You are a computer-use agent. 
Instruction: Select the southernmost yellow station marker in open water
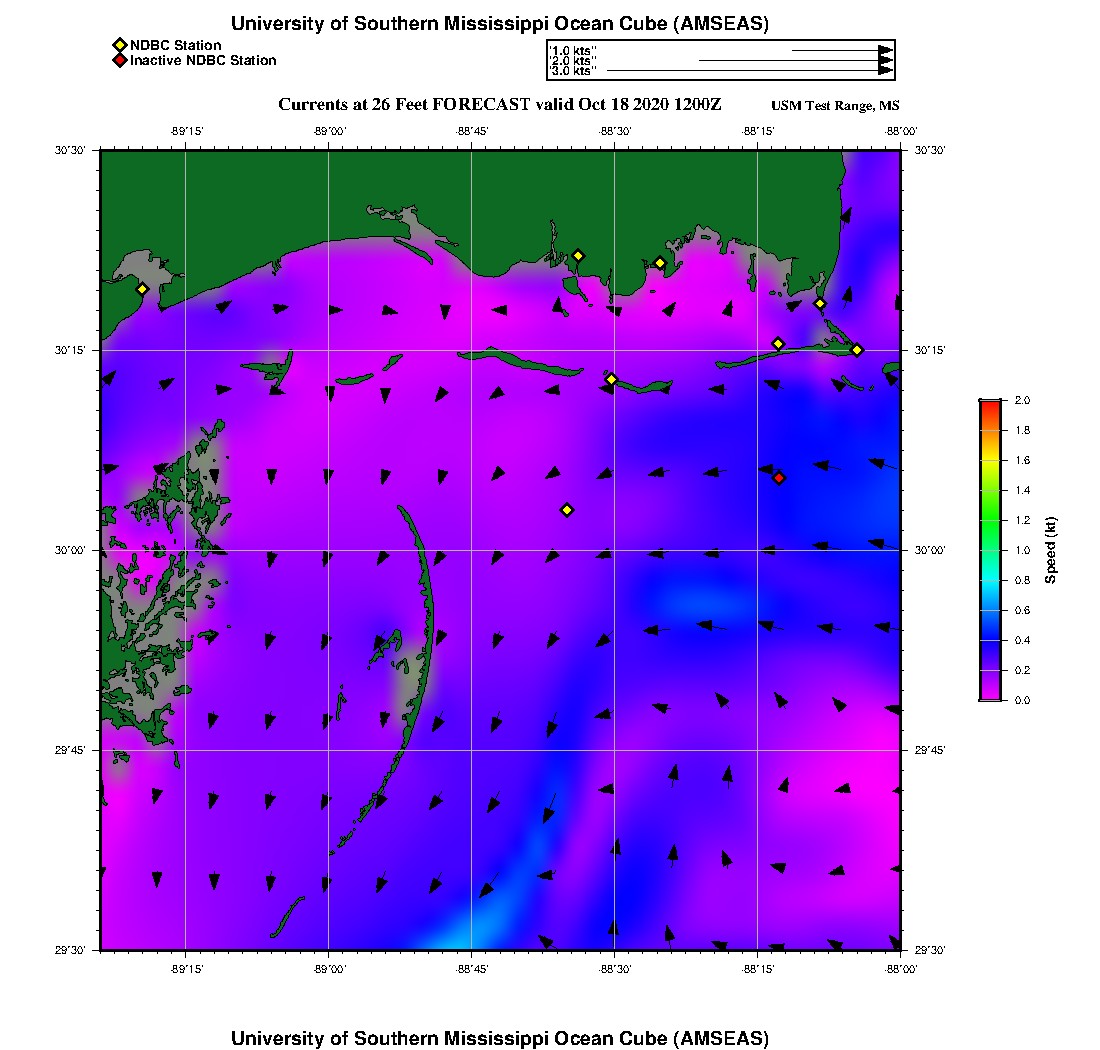(567, 510)
